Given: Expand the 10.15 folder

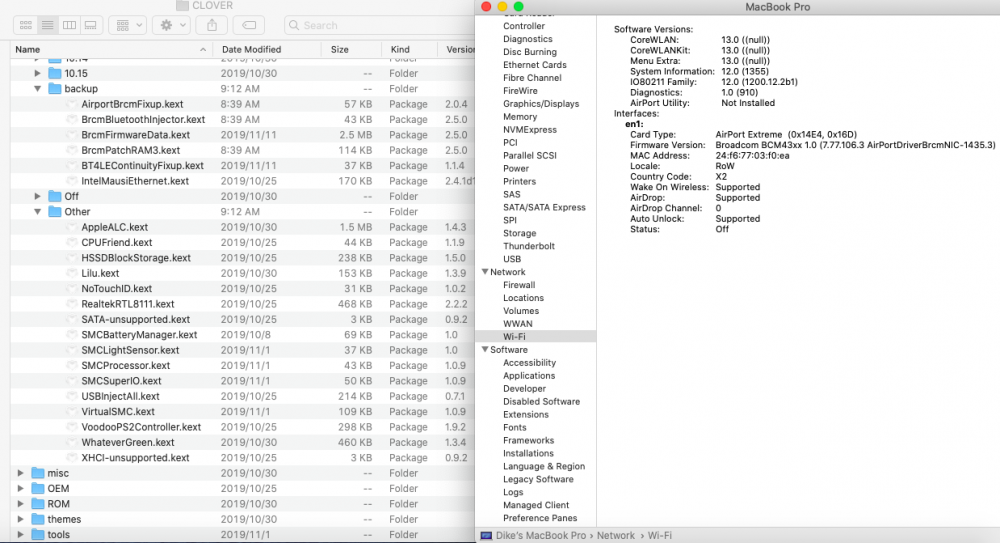Looking at the screenshot, I should [x=38, y=73].
